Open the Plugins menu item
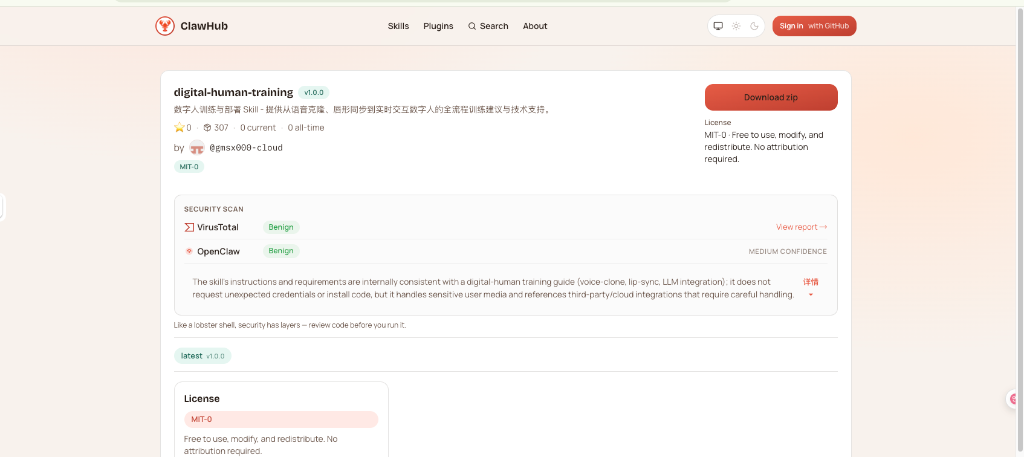The width and height of the screenshot is (1024, 457). click(438, 26)
